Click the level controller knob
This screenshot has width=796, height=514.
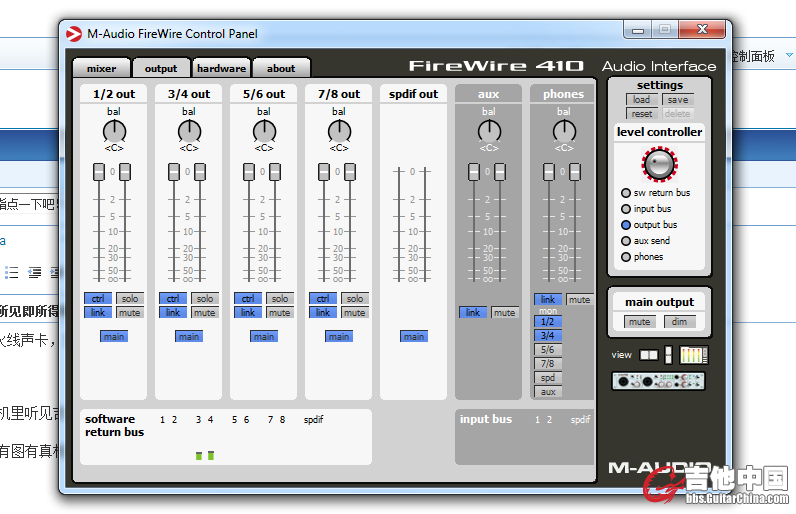pyautogui.click(x=659, y=163)
